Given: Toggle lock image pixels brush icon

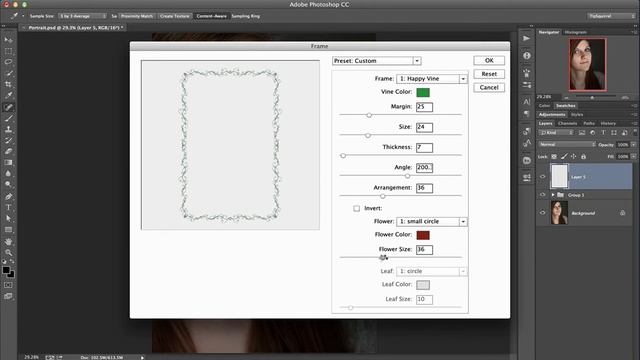Looking at the screenshot, I should coord(564,156).
